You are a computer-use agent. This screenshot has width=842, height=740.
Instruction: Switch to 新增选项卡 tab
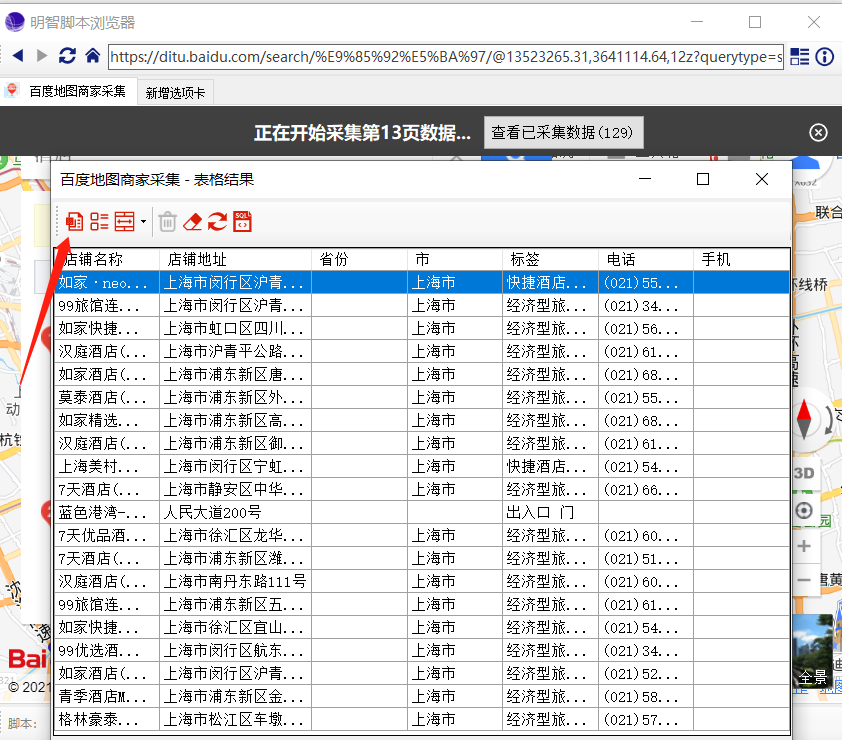pyautogui.click(x=175, y=93)
